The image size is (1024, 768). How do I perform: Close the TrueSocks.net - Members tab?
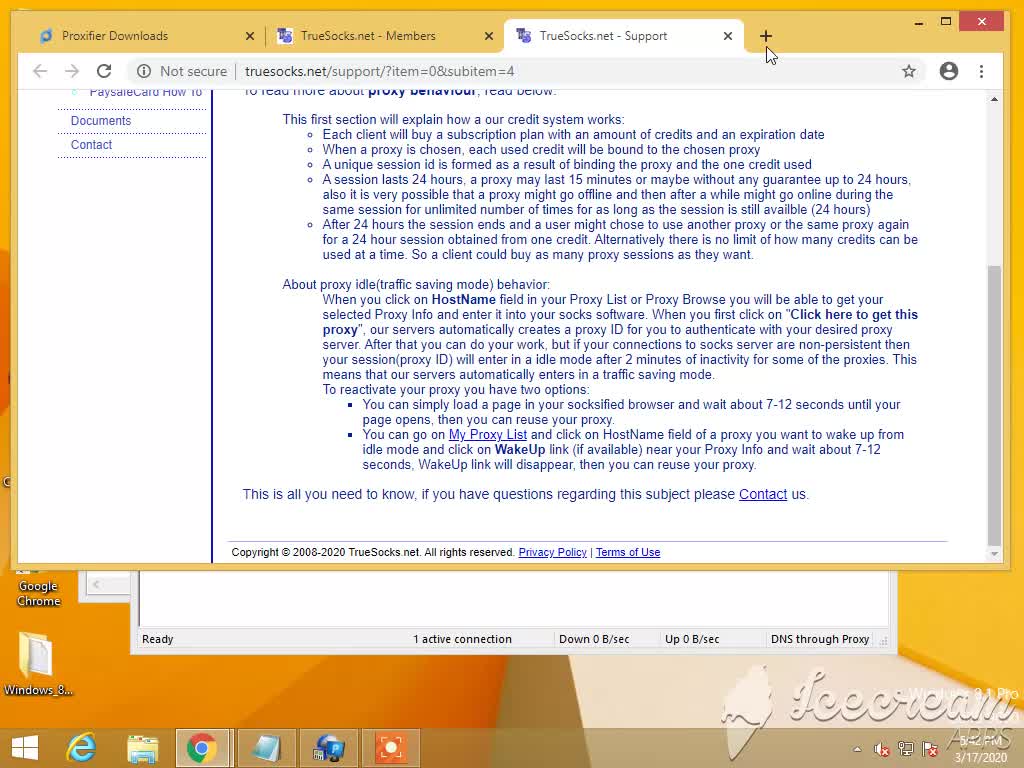488,37
